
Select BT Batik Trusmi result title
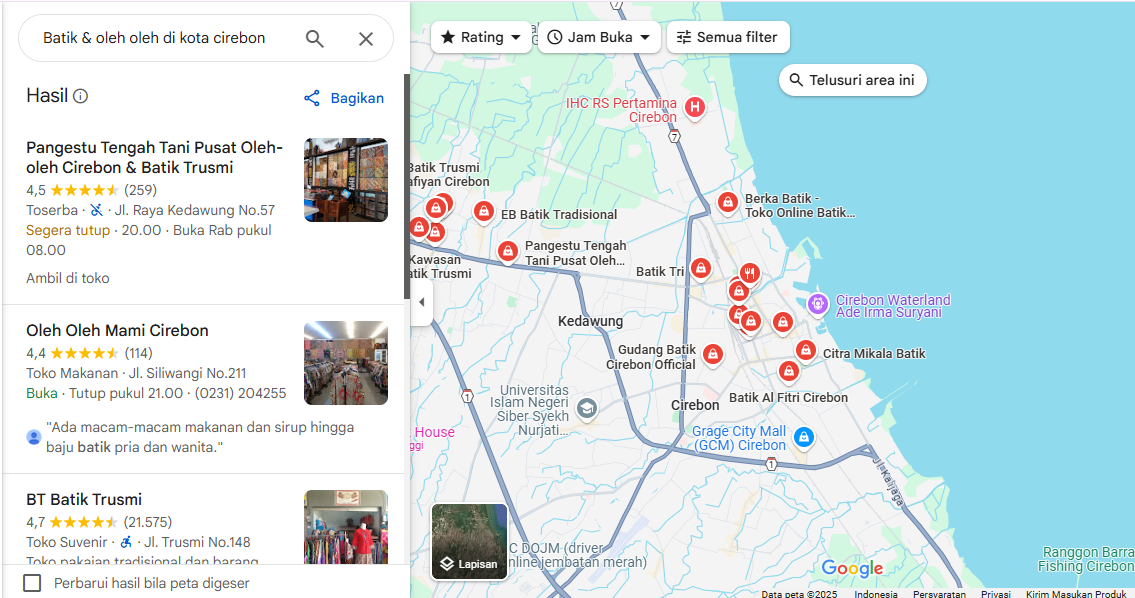(84, 500)
